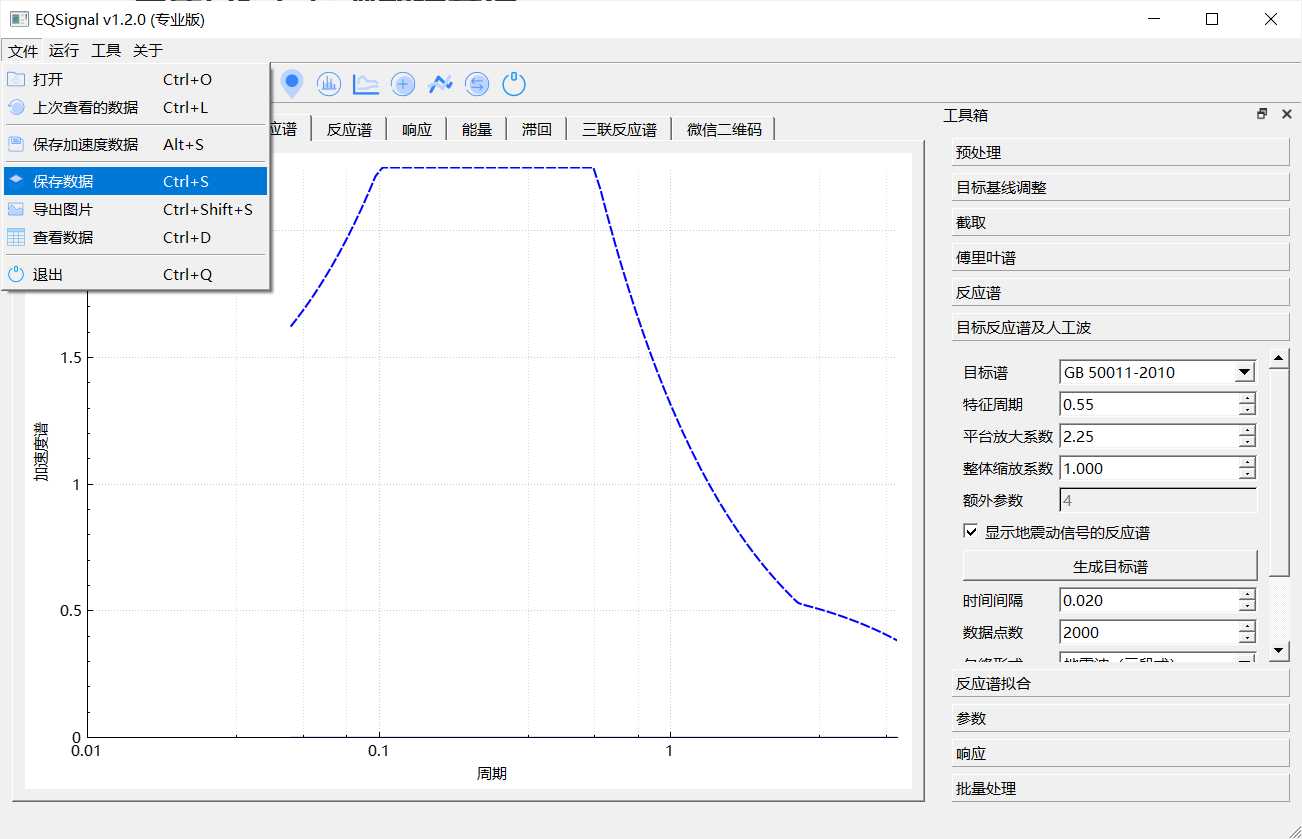The image size is (1302, 839).
Task: Increase 特征周期 with its up stepper
Action: (1248, 399)
